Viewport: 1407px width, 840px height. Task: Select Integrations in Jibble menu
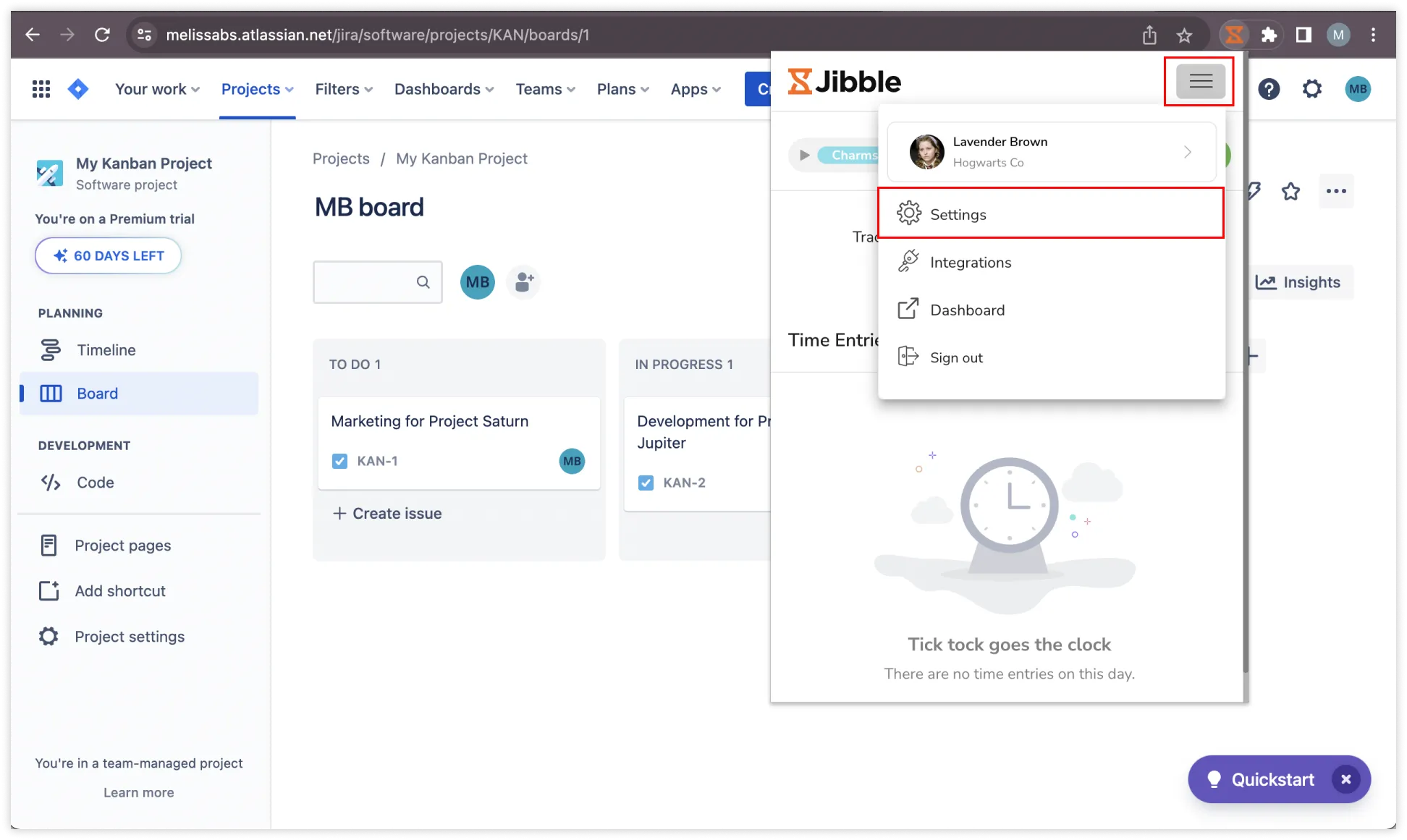point(970,263)
